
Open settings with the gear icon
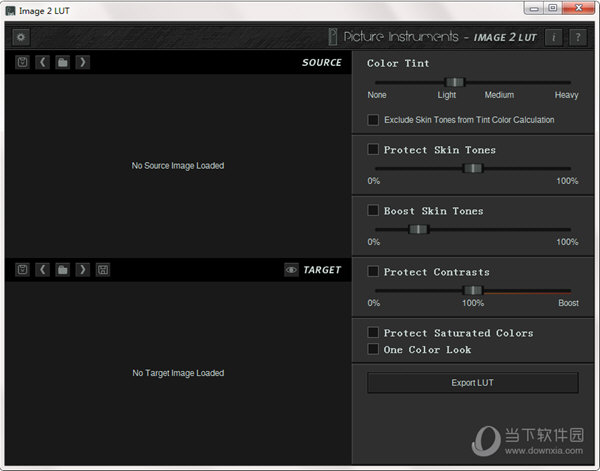coord(21,37)
